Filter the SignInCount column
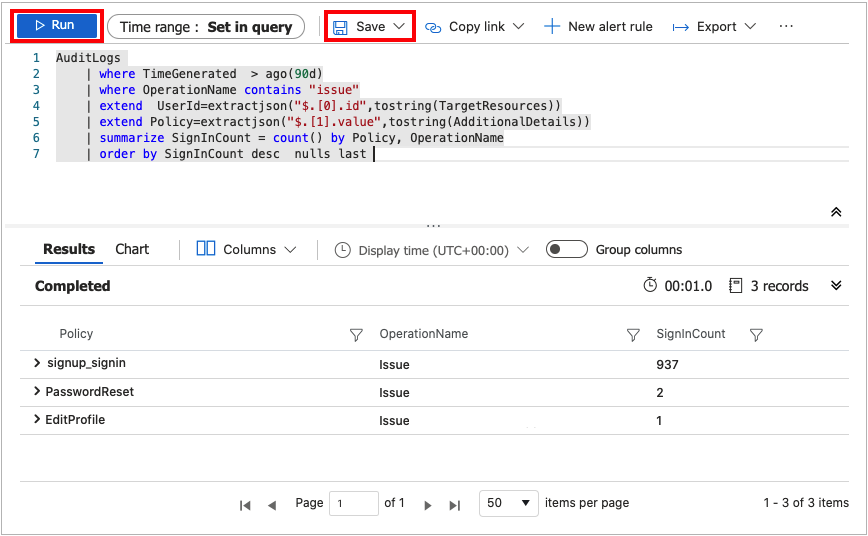 pyautogui.click(x=756, y=335)
